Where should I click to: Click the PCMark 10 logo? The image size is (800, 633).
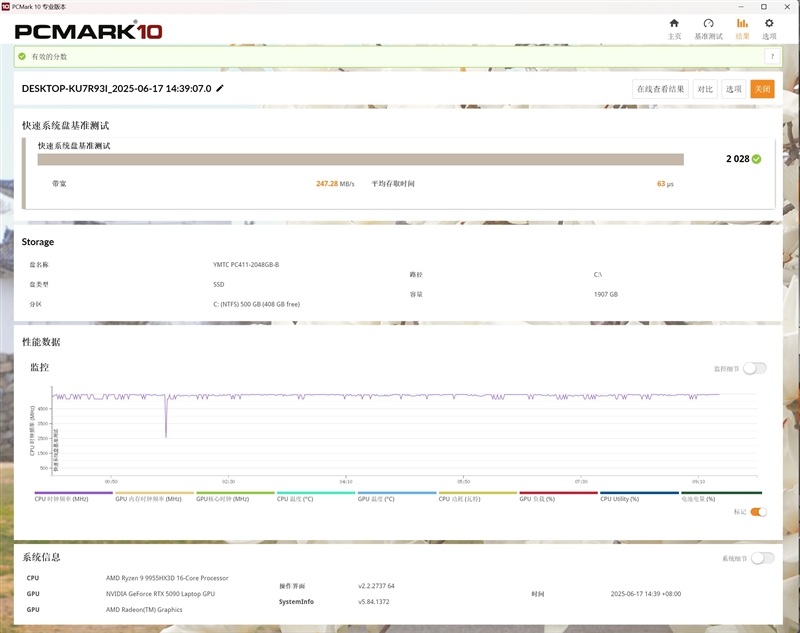[88, 31]
